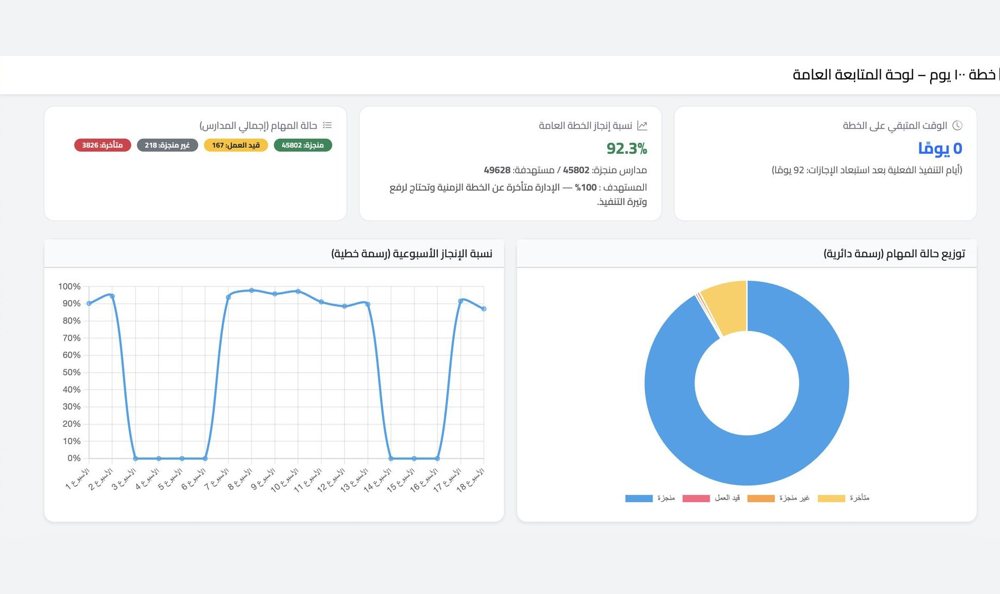The height and width of the screenshot is (594, 1000).
Task: Click the yellow donut chart segment
Action: pyautogui.click(x=727, y=308)
